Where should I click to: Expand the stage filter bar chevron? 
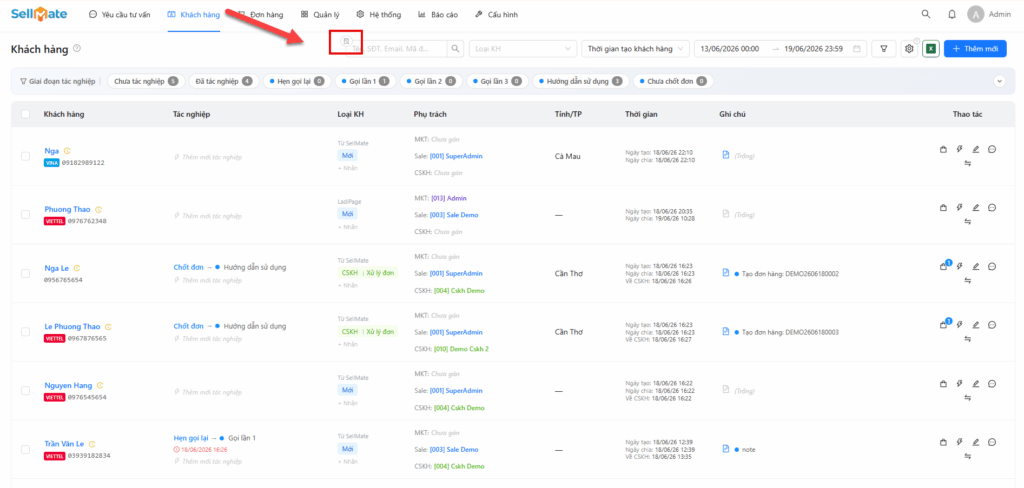point(999,82)
